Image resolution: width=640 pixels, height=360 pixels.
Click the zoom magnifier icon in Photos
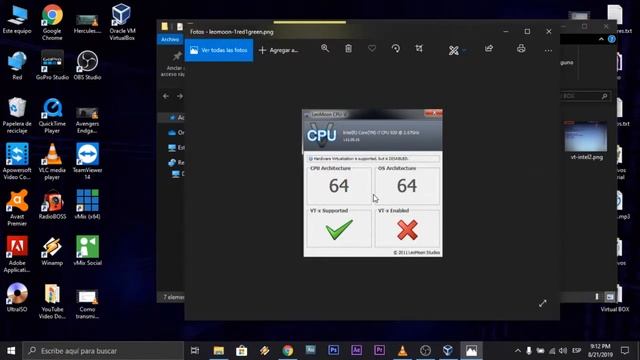325,49
